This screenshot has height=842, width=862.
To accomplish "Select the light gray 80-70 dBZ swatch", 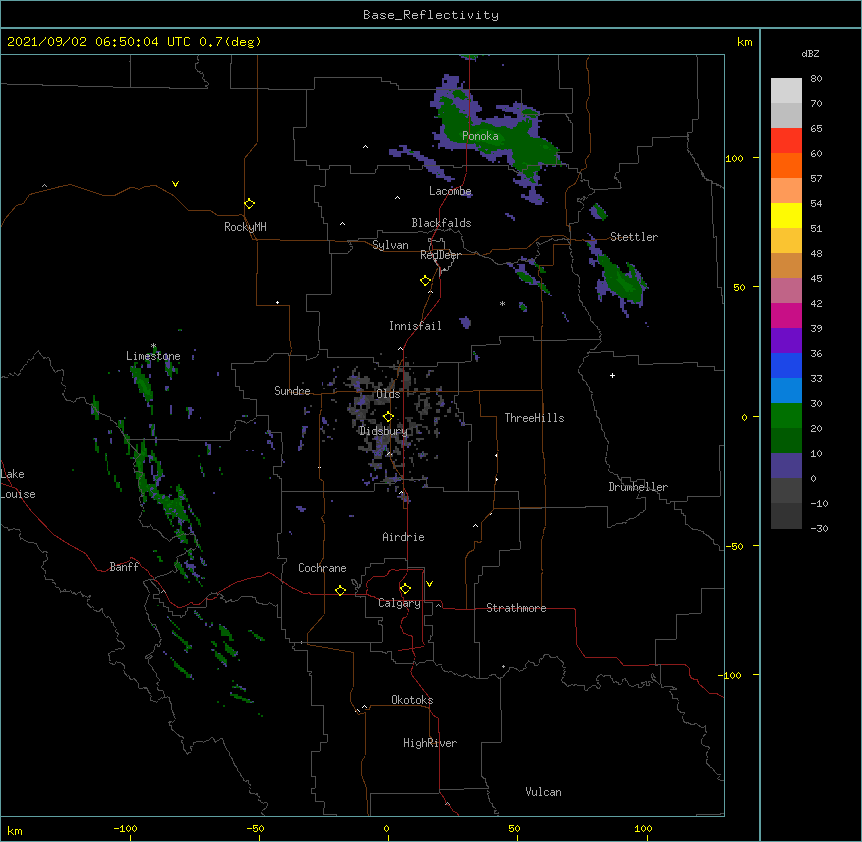I will [x=786, y=91].
